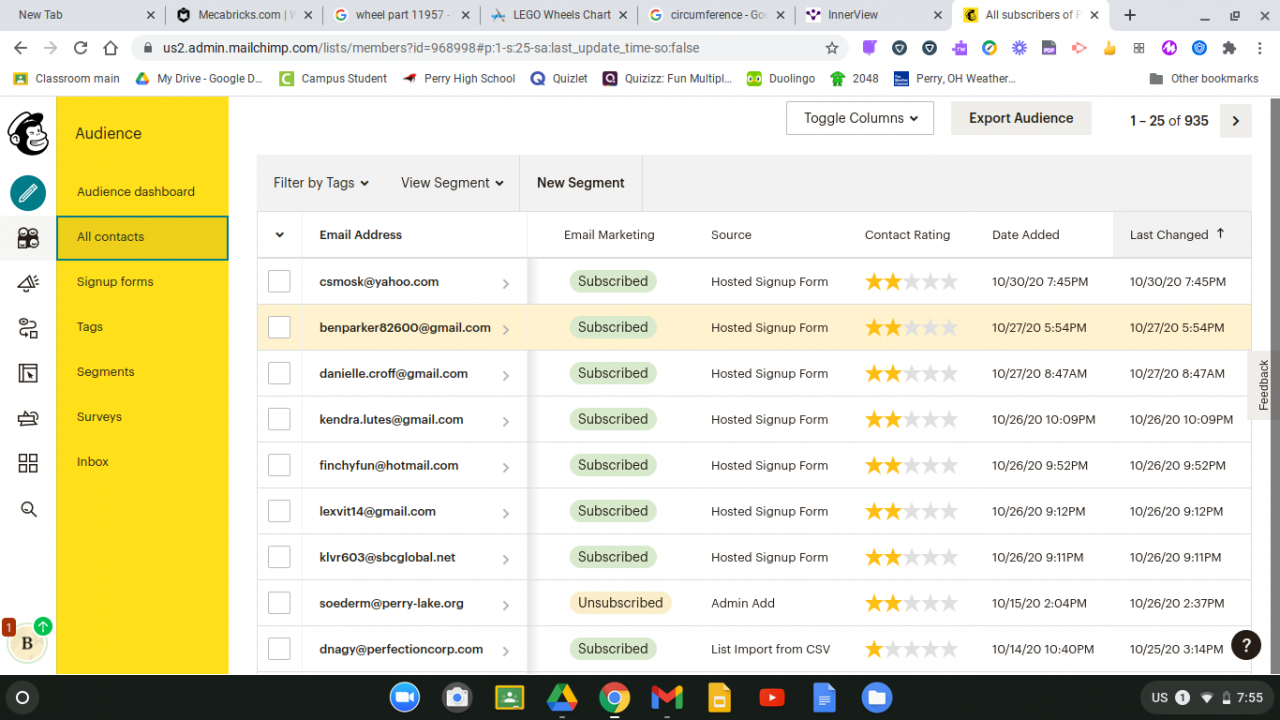1280x720 pixels.
Task: Expand the danielle.croff@gmail.com row chevron
Action: pyautogui.click(x=506, y=376)
